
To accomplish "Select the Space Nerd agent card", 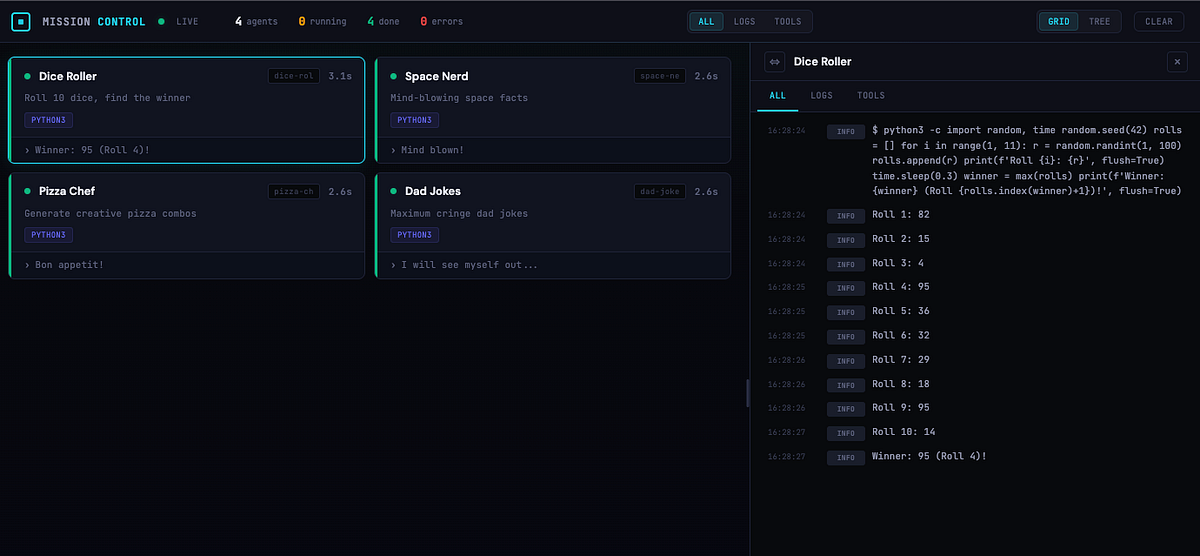I will tap(553, 110).
